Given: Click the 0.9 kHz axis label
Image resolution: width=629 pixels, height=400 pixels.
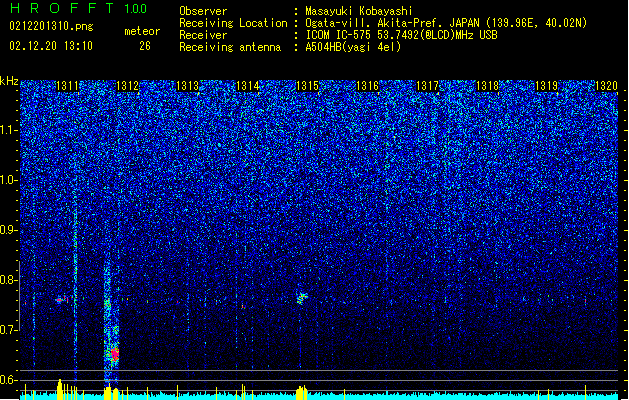Looking at the screenshot, I should (8, 230).
